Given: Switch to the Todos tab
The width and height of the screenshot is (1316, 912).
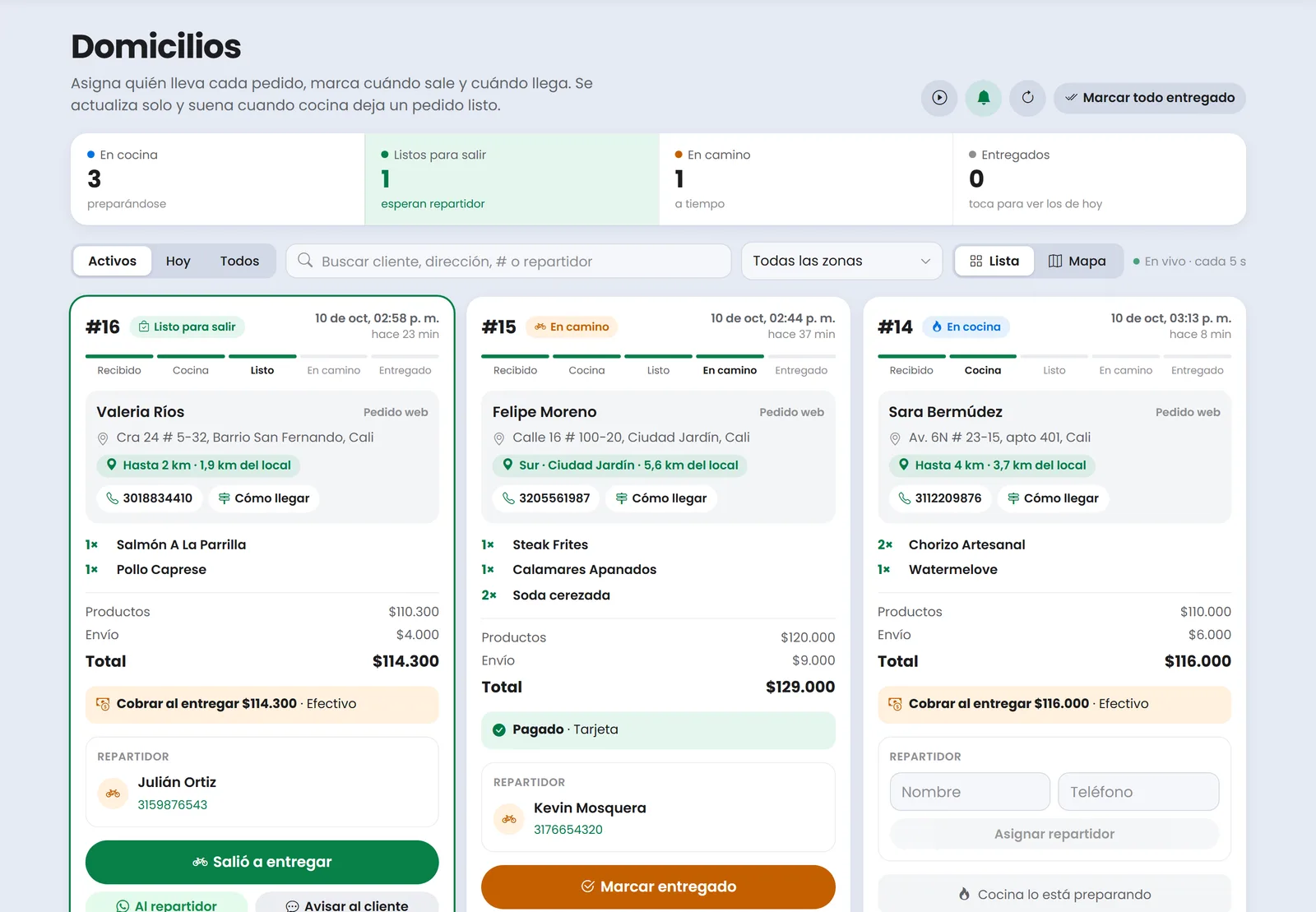Looking at the screenshot, I should pyautogui.click(x=239, y=262).
